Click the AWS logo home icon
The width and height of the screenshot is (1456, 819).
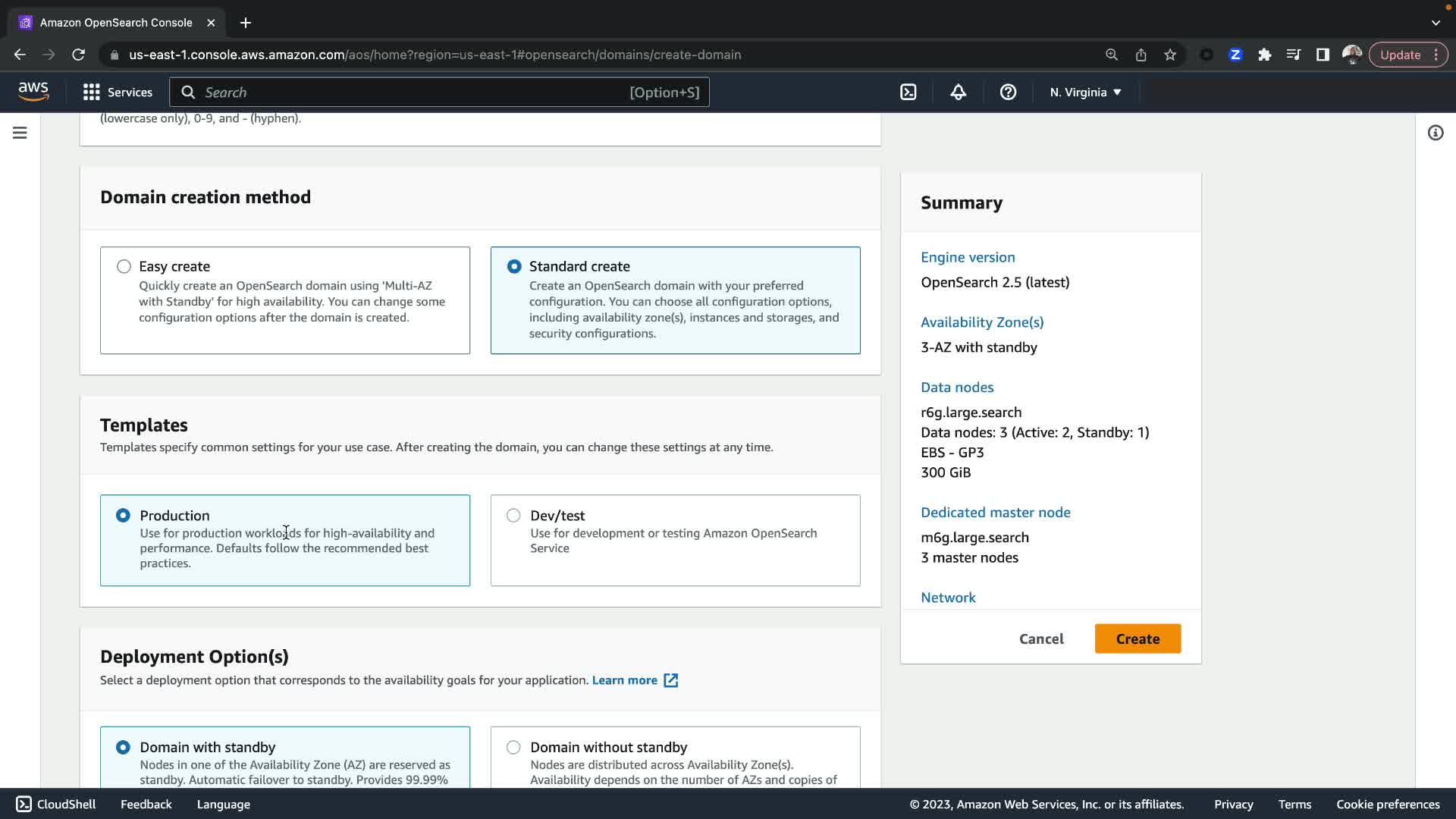pos(33,92)
